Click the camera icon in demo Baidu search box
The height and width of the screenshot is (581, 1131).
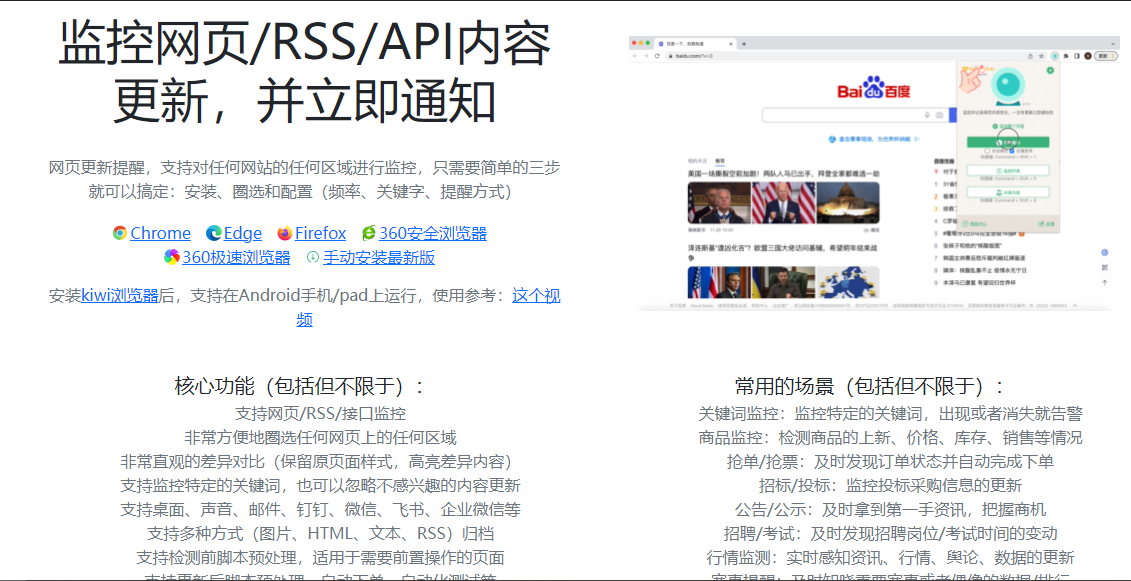(x=939, y=115)
